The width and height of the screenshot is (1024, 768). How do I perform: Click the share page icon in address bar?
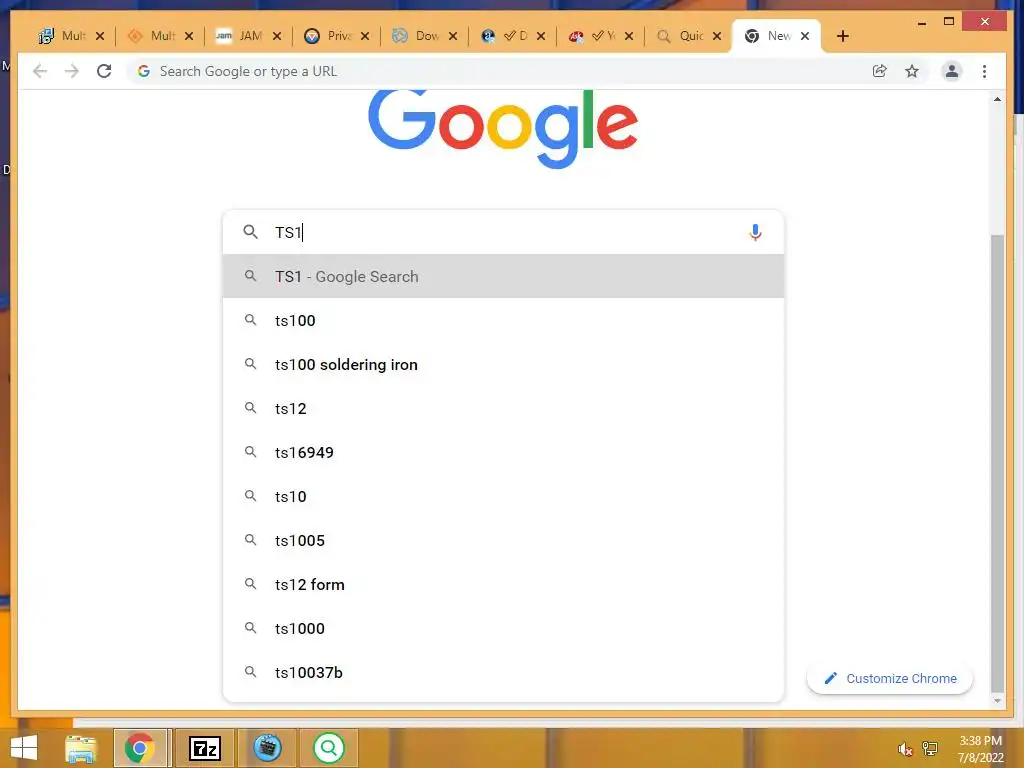pos(880,71)
